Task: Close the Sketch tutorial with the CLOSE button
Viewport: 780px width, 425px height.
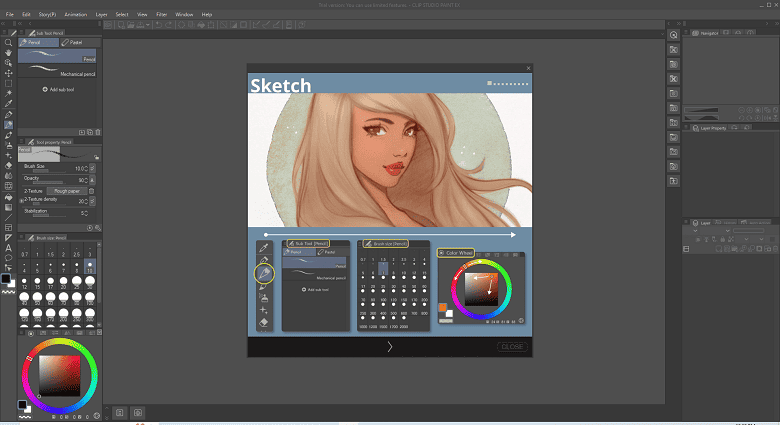Action: tap(512, 347)
